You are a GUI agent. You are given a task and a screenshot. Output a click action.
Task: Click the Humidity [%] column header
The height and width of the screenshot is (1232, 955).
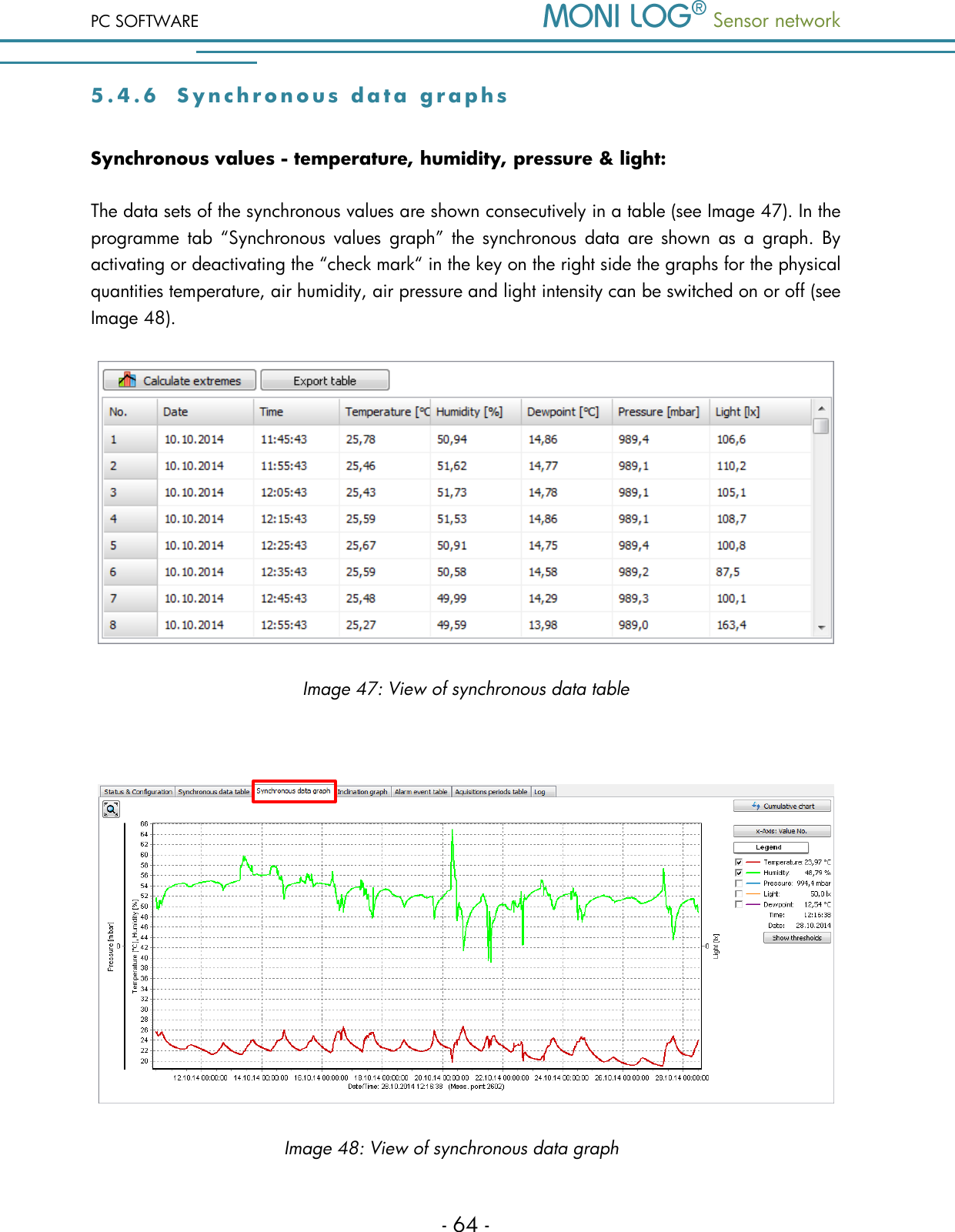(x=476, y=412)
